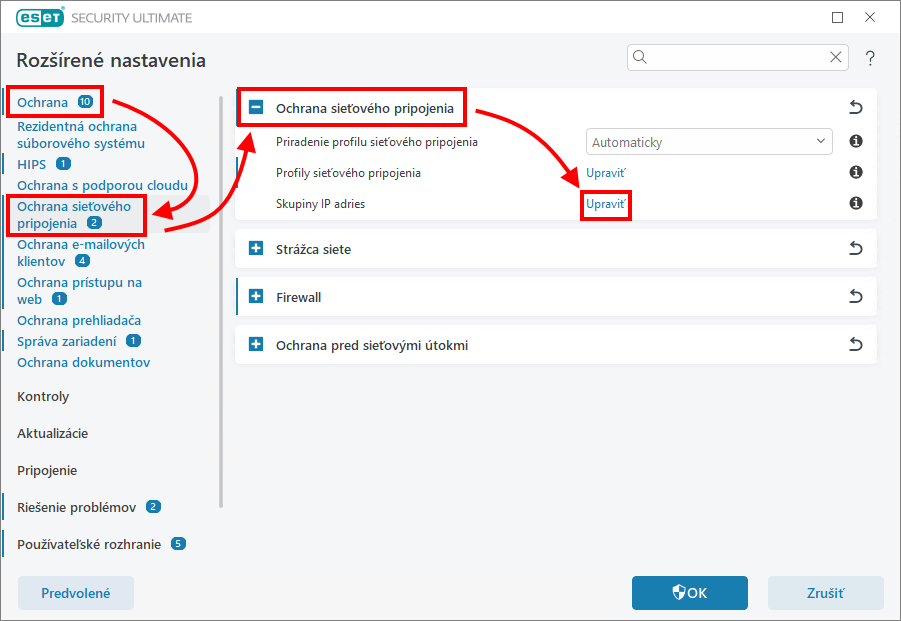Show info for Priradenie profilu sieťového pripojenia

[x=856, y=142]
